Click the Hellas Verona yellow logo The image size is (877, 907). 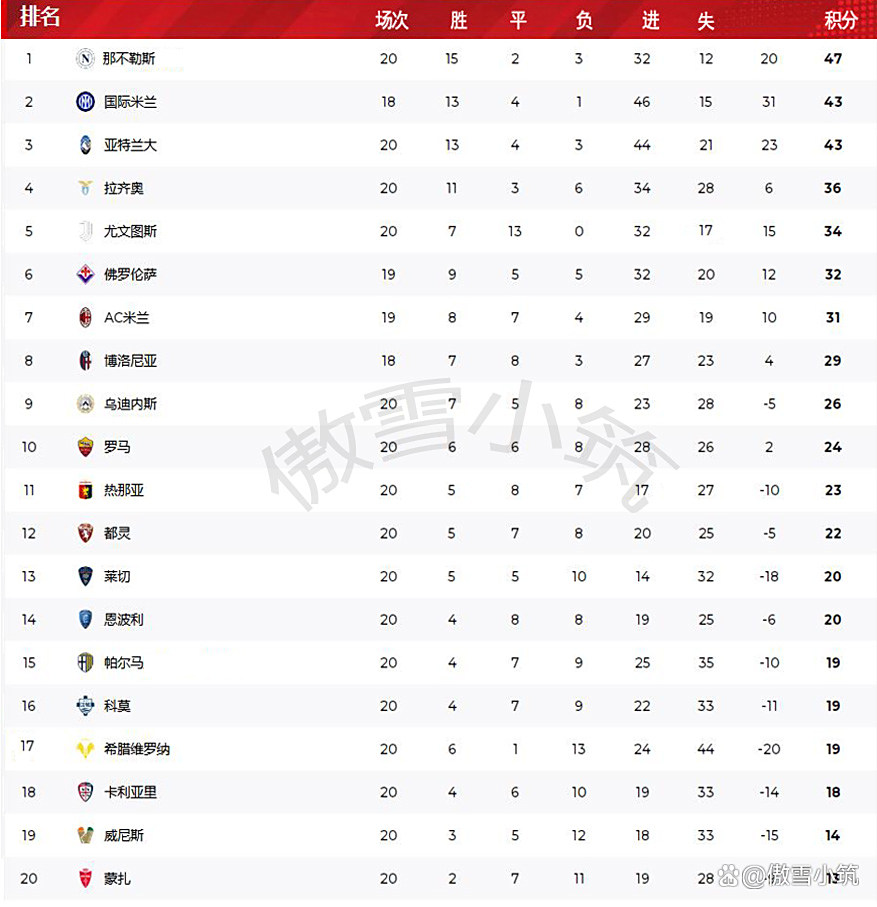(x=85, y=749)
